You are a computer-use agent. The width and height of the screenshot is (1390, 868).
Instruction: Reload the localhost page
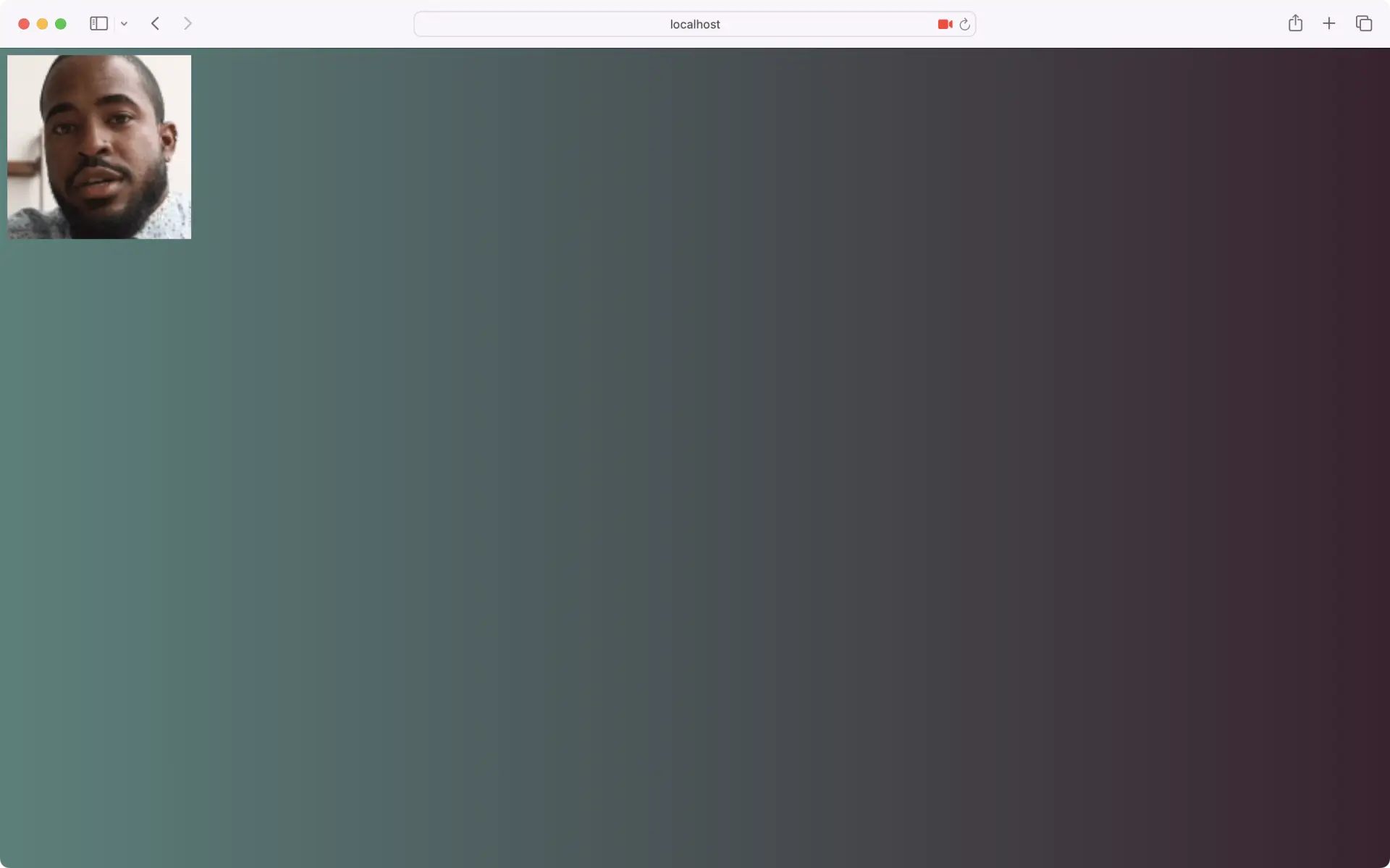pos(964,24)
